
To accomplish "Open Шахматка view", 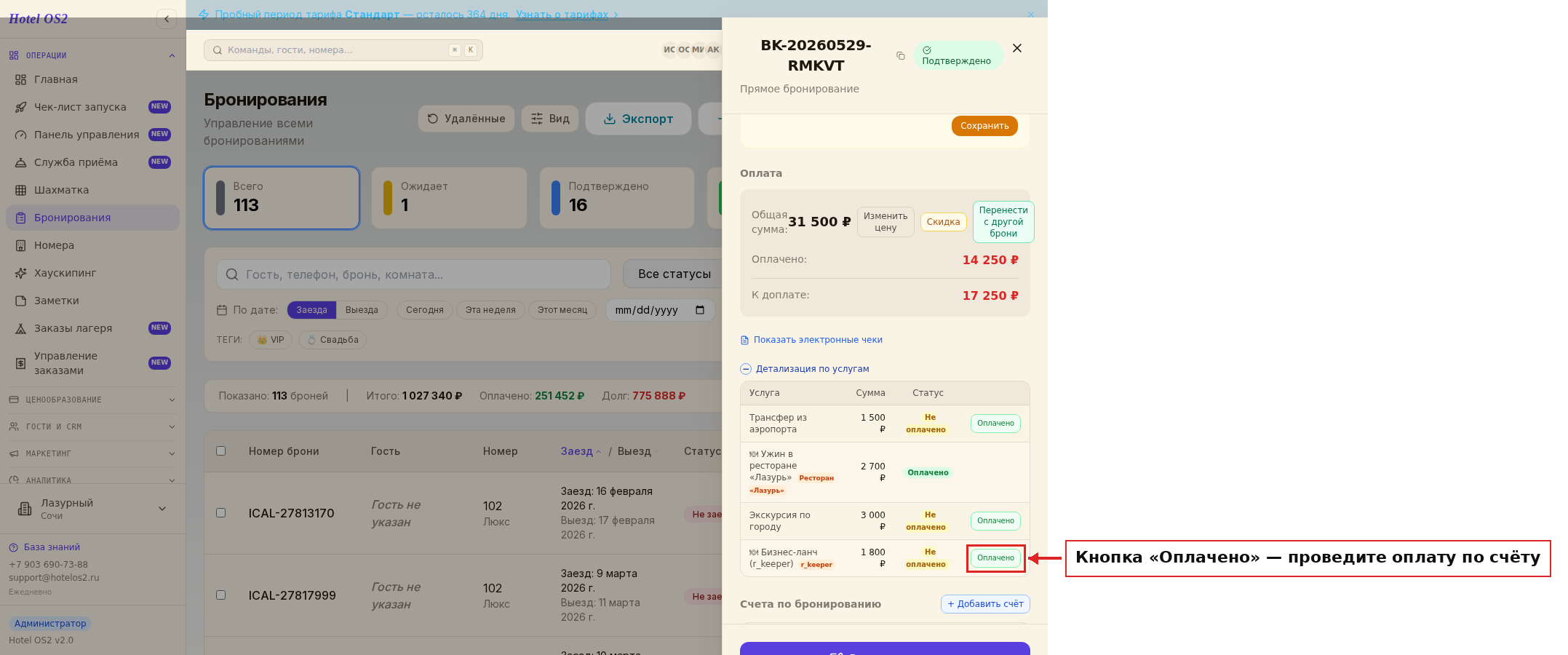I will click(92, 190).
